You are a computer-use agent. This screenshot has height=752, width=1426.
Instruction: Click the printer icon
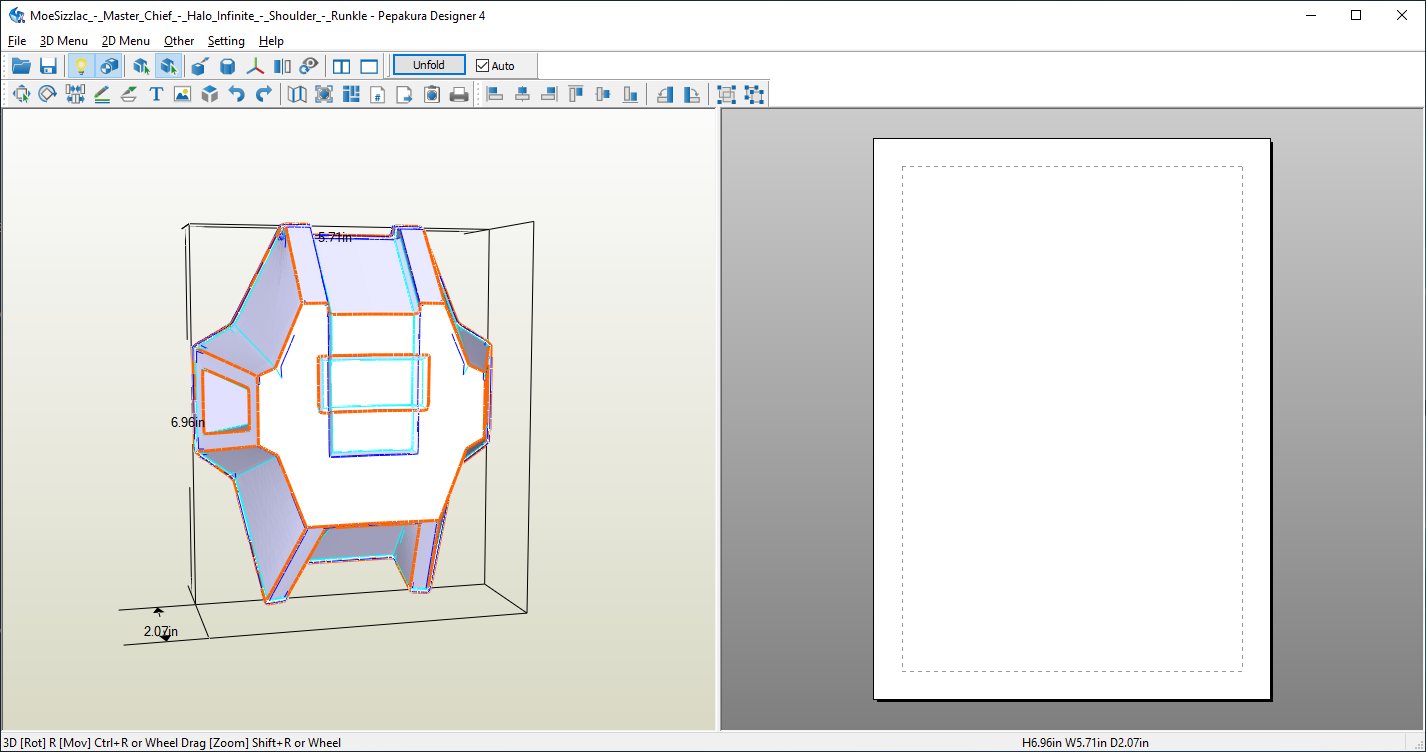coord(459,94)
